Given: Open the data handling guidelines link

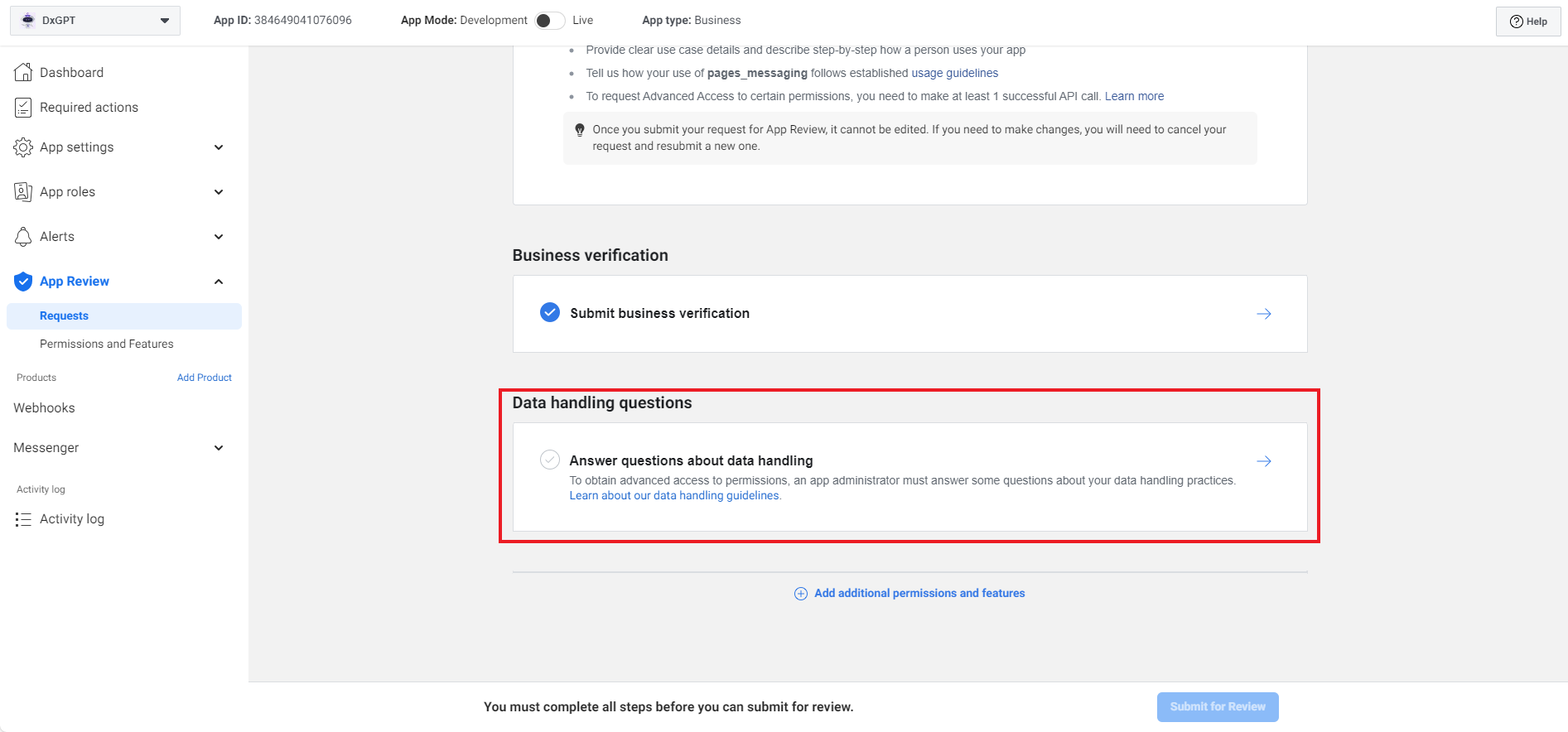Looking at the screenshot, I should coord(674,496).
